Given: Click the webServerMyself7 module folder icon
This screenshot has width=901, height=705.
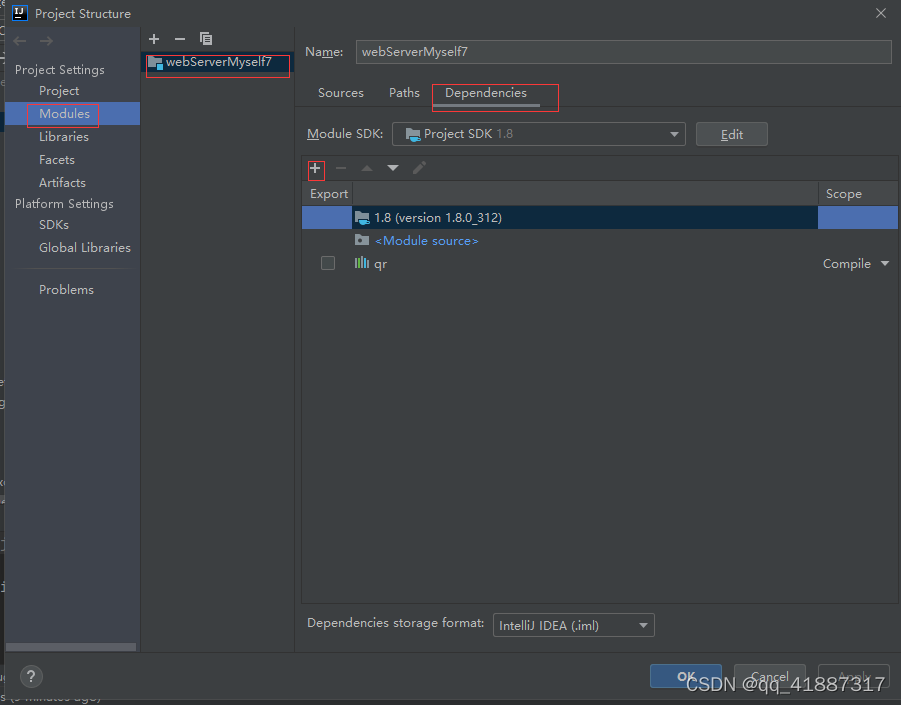Looking at the screenshot, I should pyautogui.click(x=155, y=62).
